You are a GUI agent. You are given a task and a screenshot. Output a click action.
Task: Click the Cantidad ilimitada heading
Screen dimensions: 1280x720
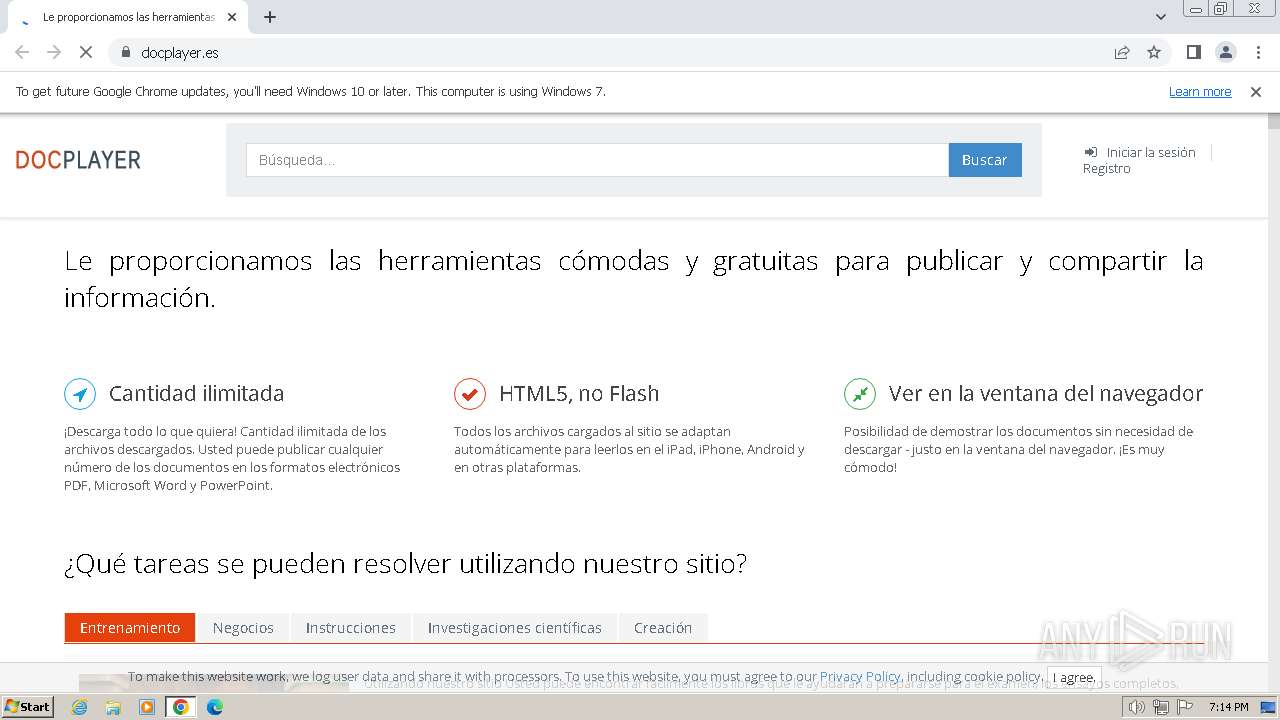(196, 394)
